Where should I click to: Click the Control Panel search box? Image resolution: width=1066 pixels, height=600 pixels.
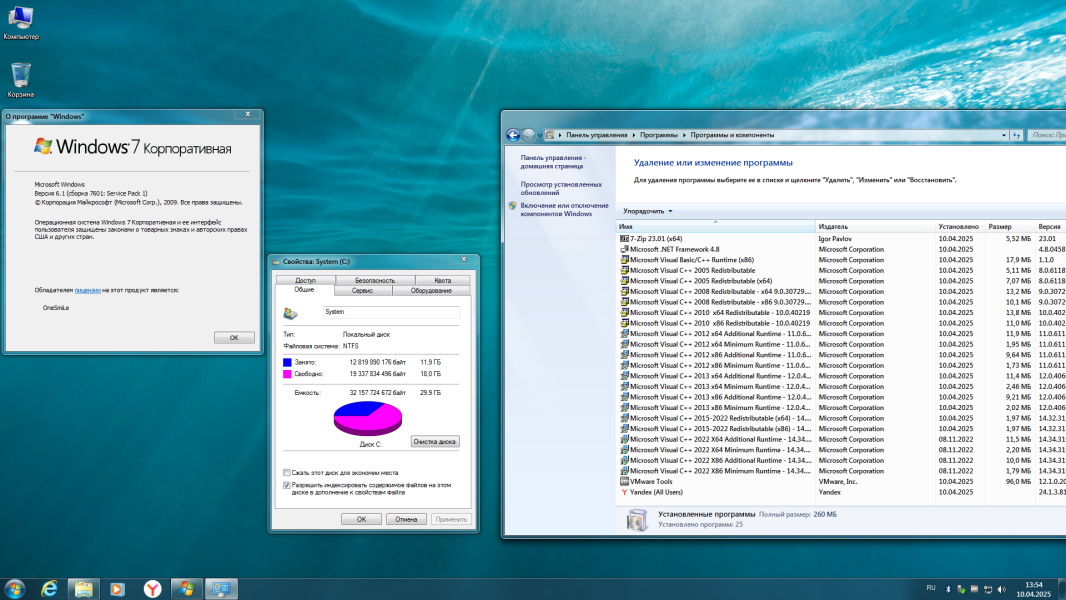pyautogui.click(x=1046, y=135)
